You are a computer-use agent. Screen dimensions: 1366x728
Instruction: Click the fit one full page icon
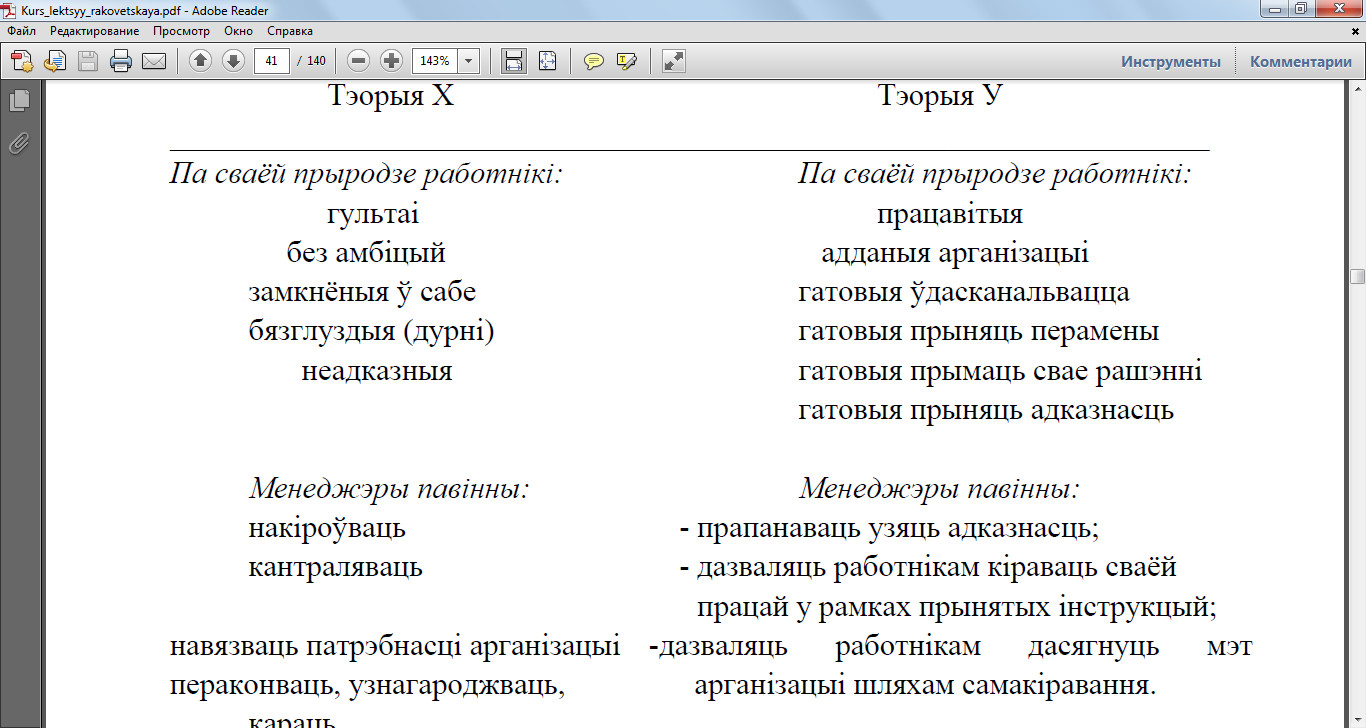click(547, 61)
